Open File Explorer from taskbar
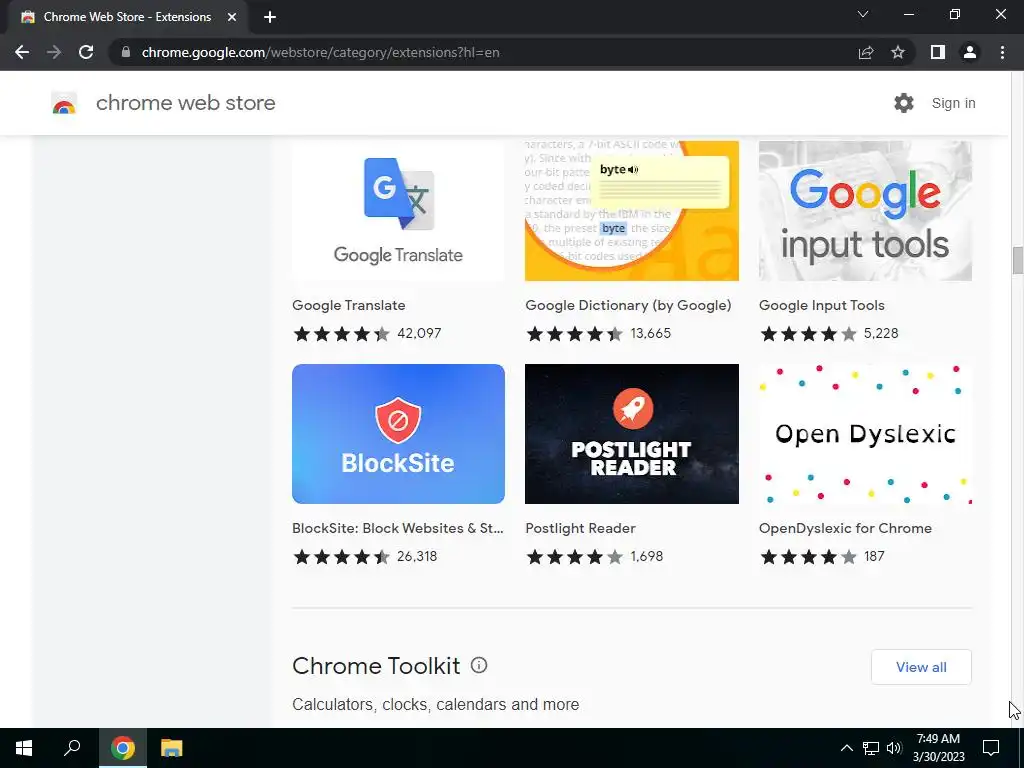The height and width of the screenshot is (768, 1024). pyautogui.click(x=172, y=748)
